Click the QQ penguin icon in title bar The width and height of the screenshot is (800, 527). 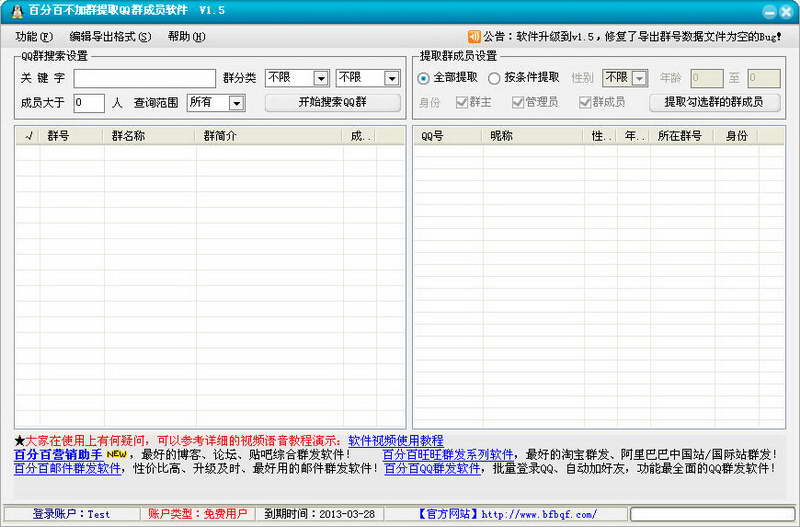tap(17, 11)
